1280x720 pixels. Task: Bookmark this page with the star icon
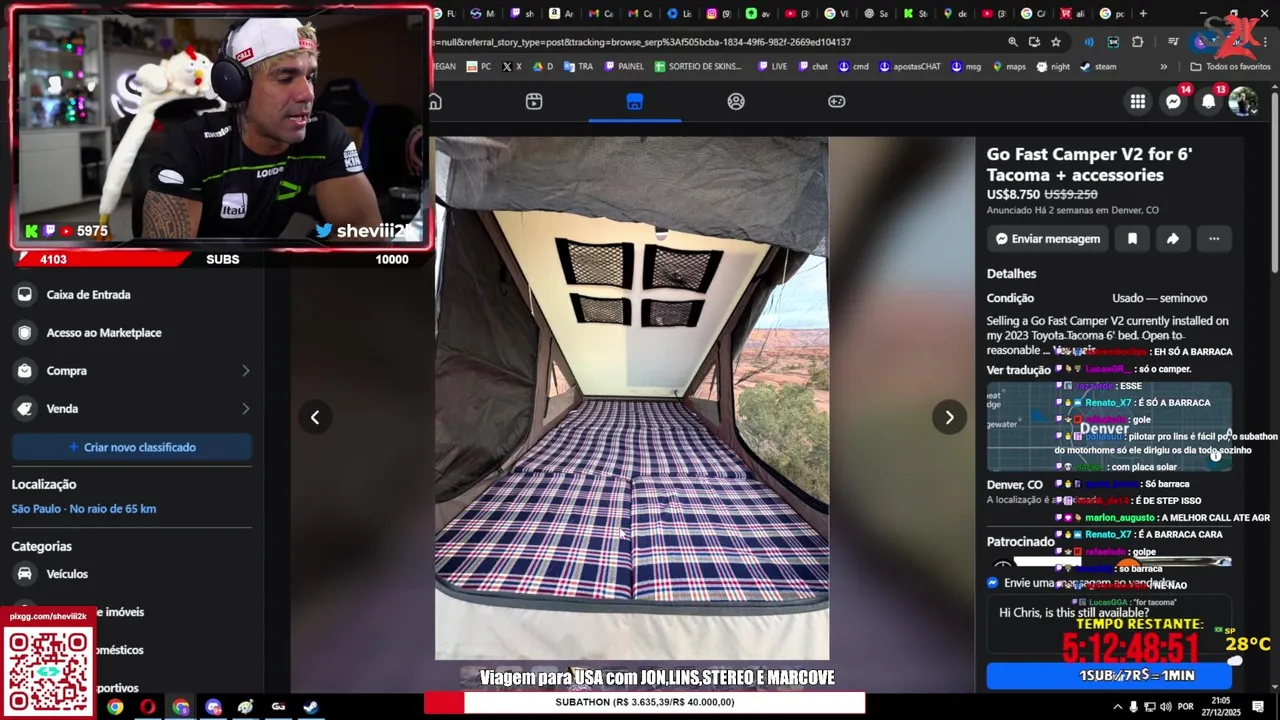tap(1056, 42)
